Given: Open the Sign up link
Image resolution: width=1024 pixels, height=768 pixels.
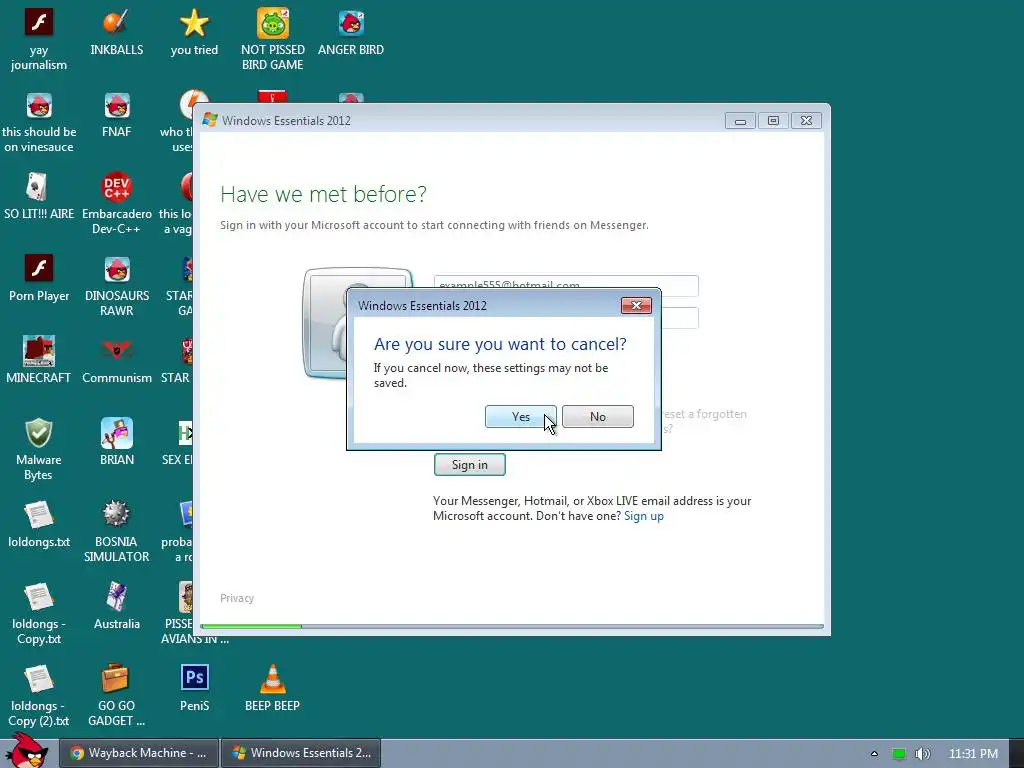Looking at the screenshot, I should 643,516.
